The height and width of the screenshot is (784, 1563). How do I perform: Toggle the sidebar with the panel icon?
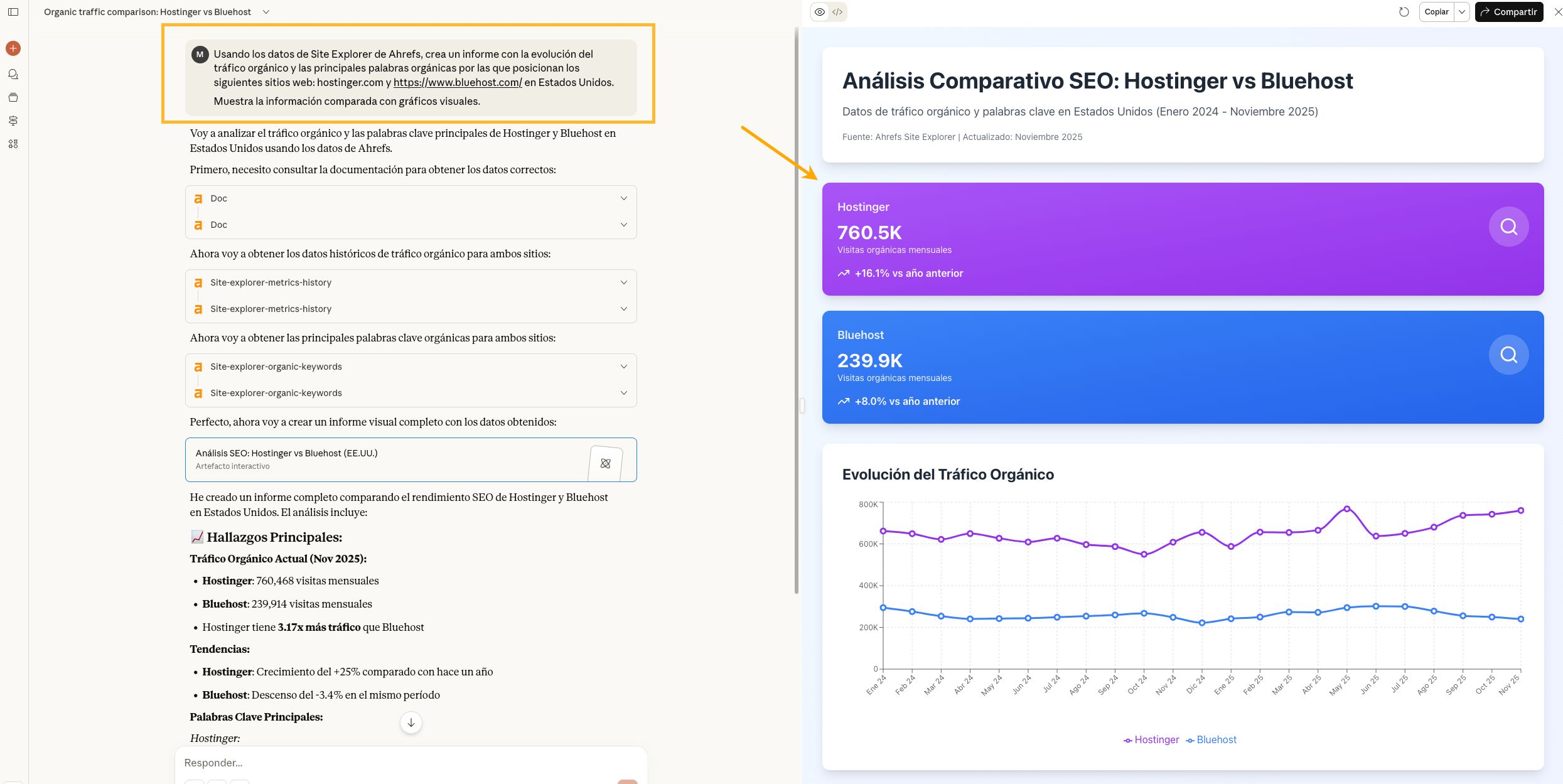pos(13,11)
